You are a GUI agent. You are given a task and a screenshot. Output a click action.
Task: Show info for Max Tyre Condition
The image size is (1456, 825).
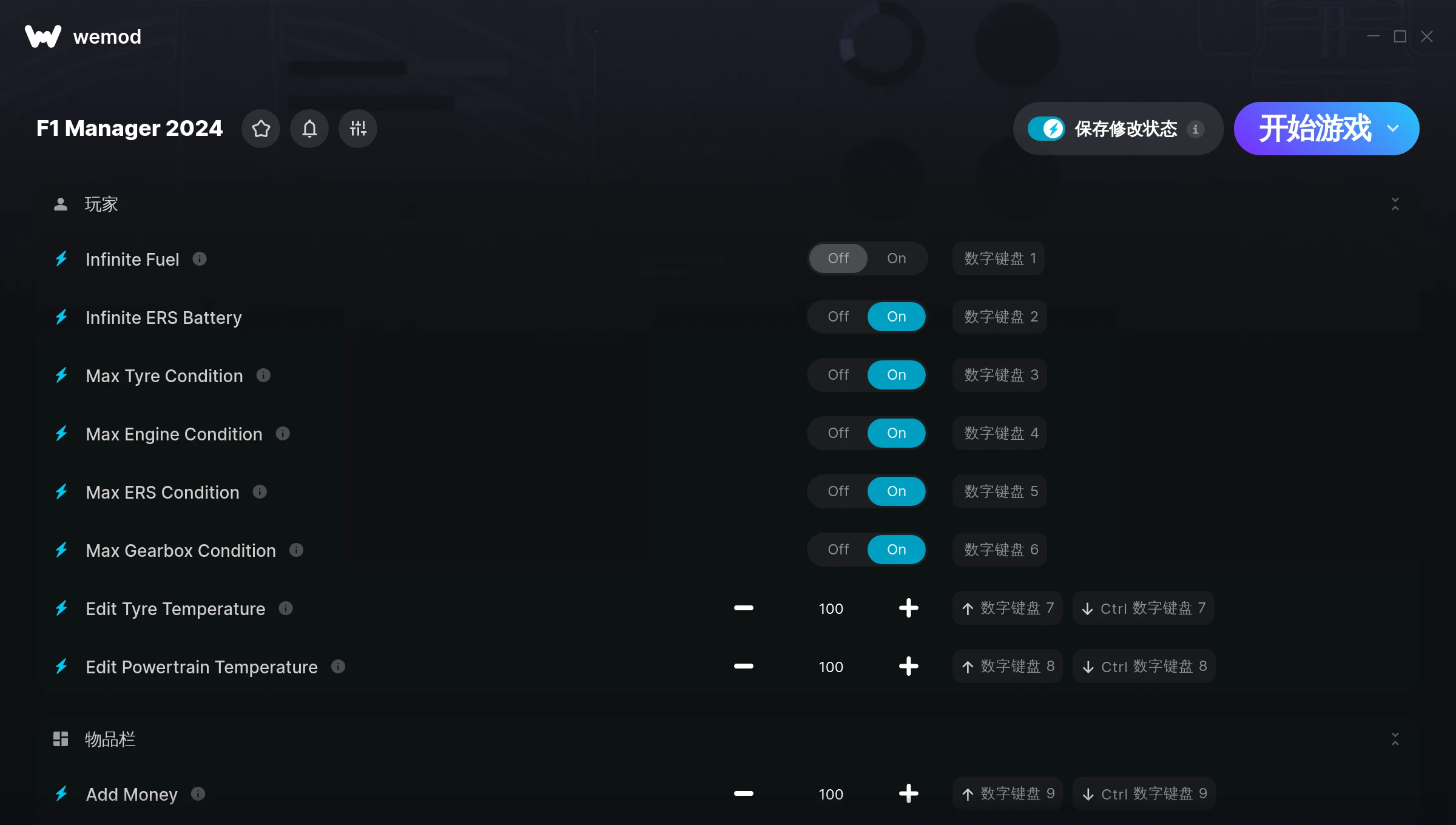(263, 375)
